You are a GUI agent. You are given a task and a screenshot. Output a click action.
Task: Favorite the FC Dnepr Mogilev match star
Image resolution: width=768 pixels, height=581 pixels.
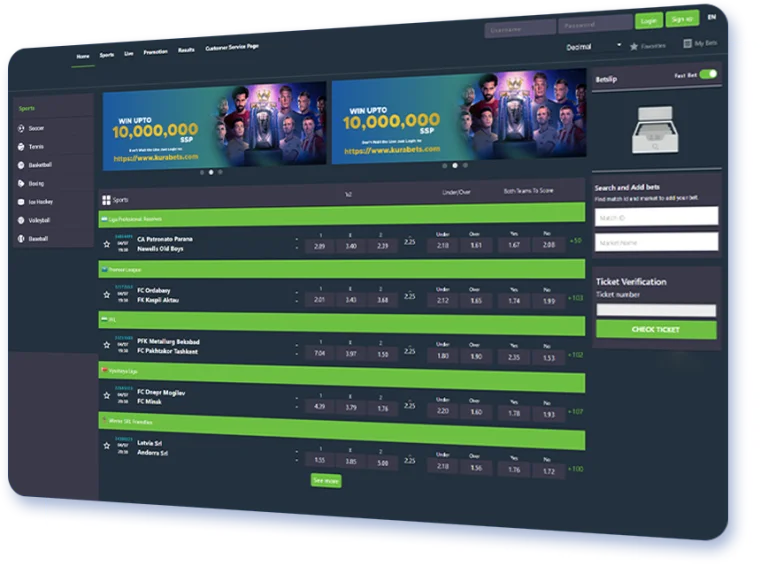(x=107, y=395)
